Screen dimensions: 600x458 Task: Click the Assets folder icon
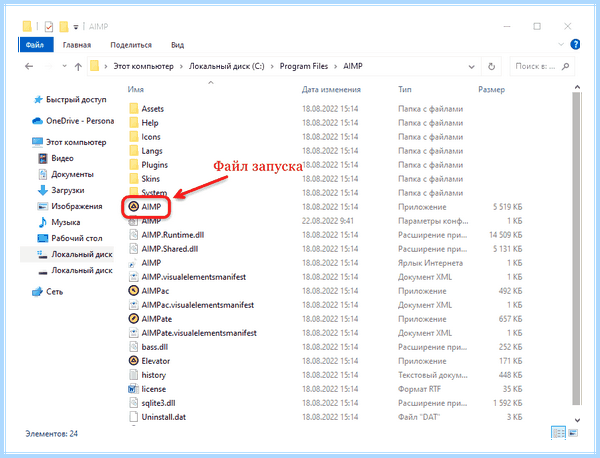click(134, 109)
